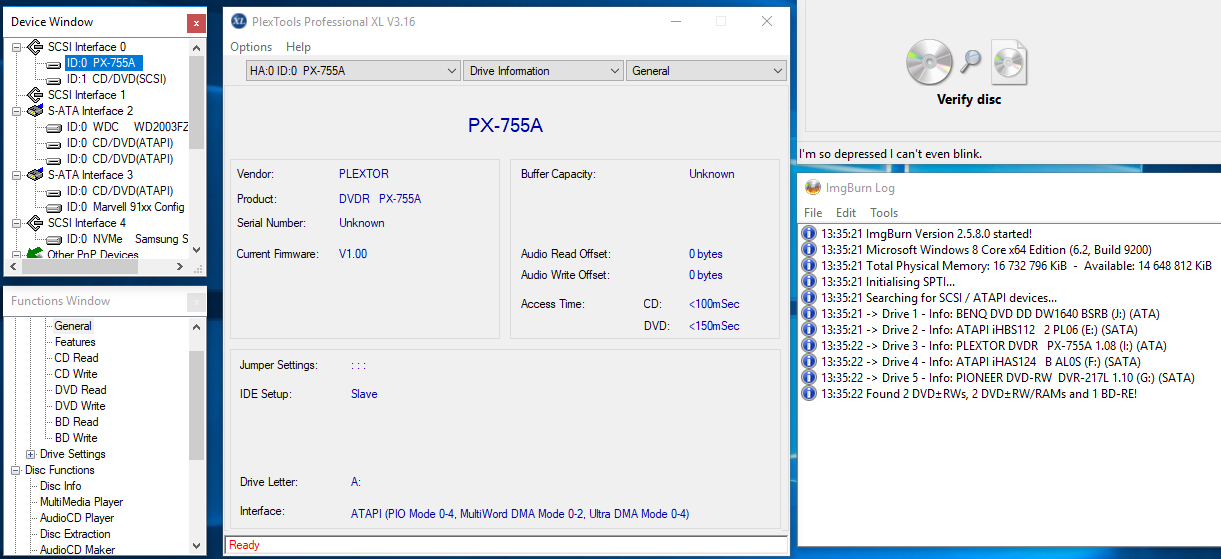Click the Total Physical Memory log line
1221x559 pixels.
pyautogui.click(x=1016, y=266)
